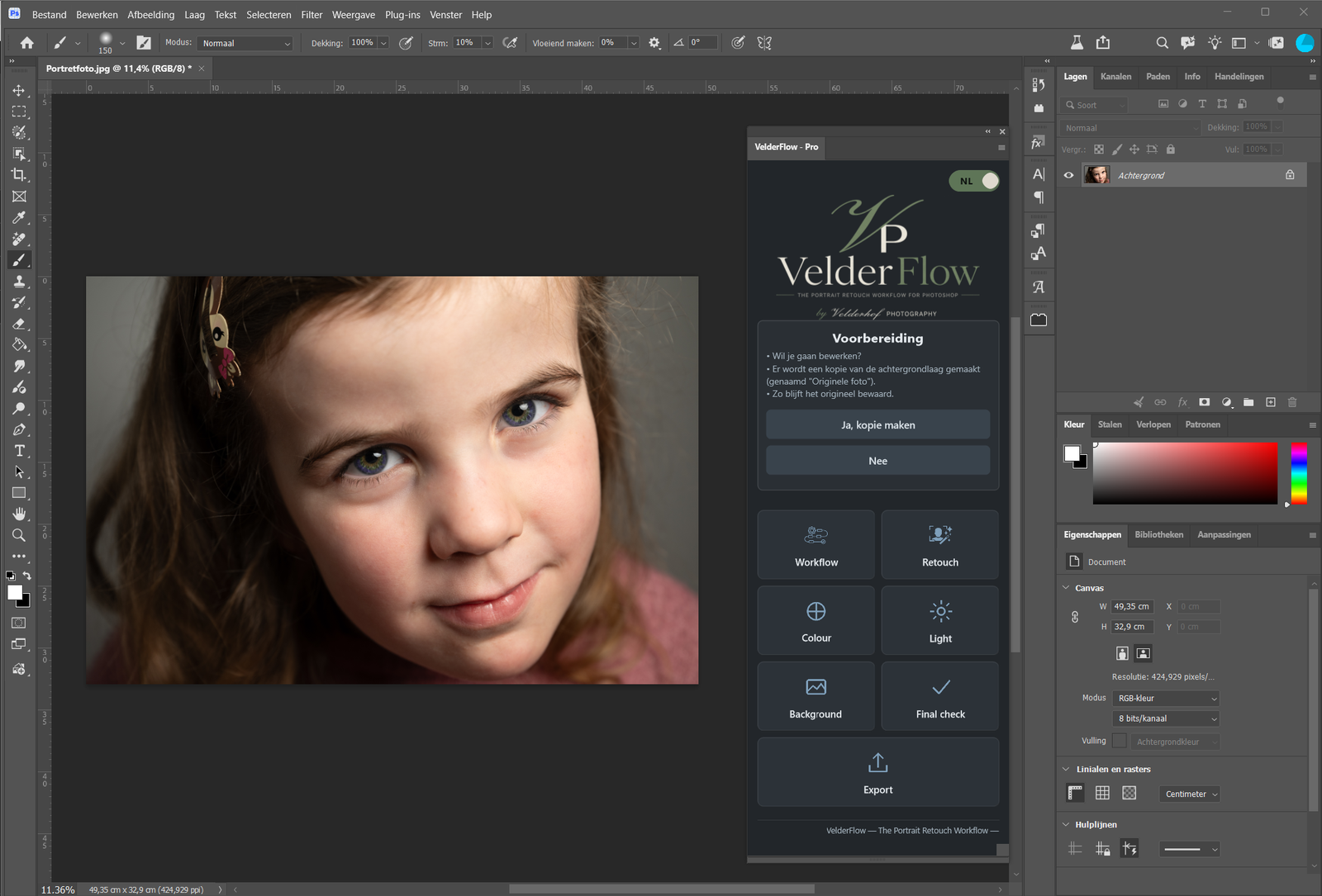This screenshot has width=1322, height=896.
Task: Select the Dodge tool
Action: 19,408
